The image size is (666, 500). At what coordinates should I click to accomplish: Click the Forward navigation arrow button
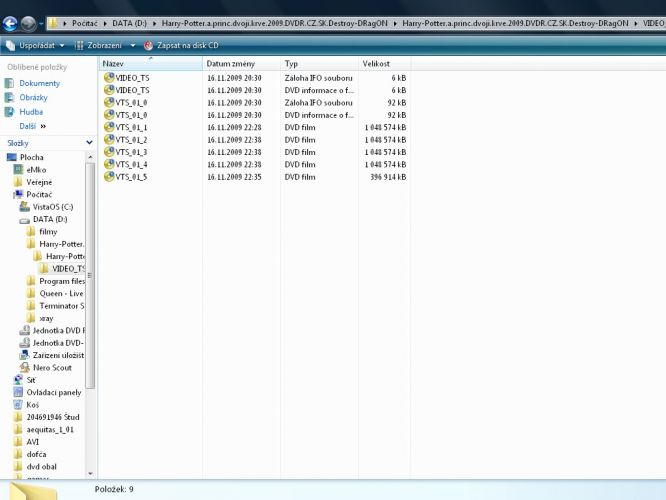[28, 23]
